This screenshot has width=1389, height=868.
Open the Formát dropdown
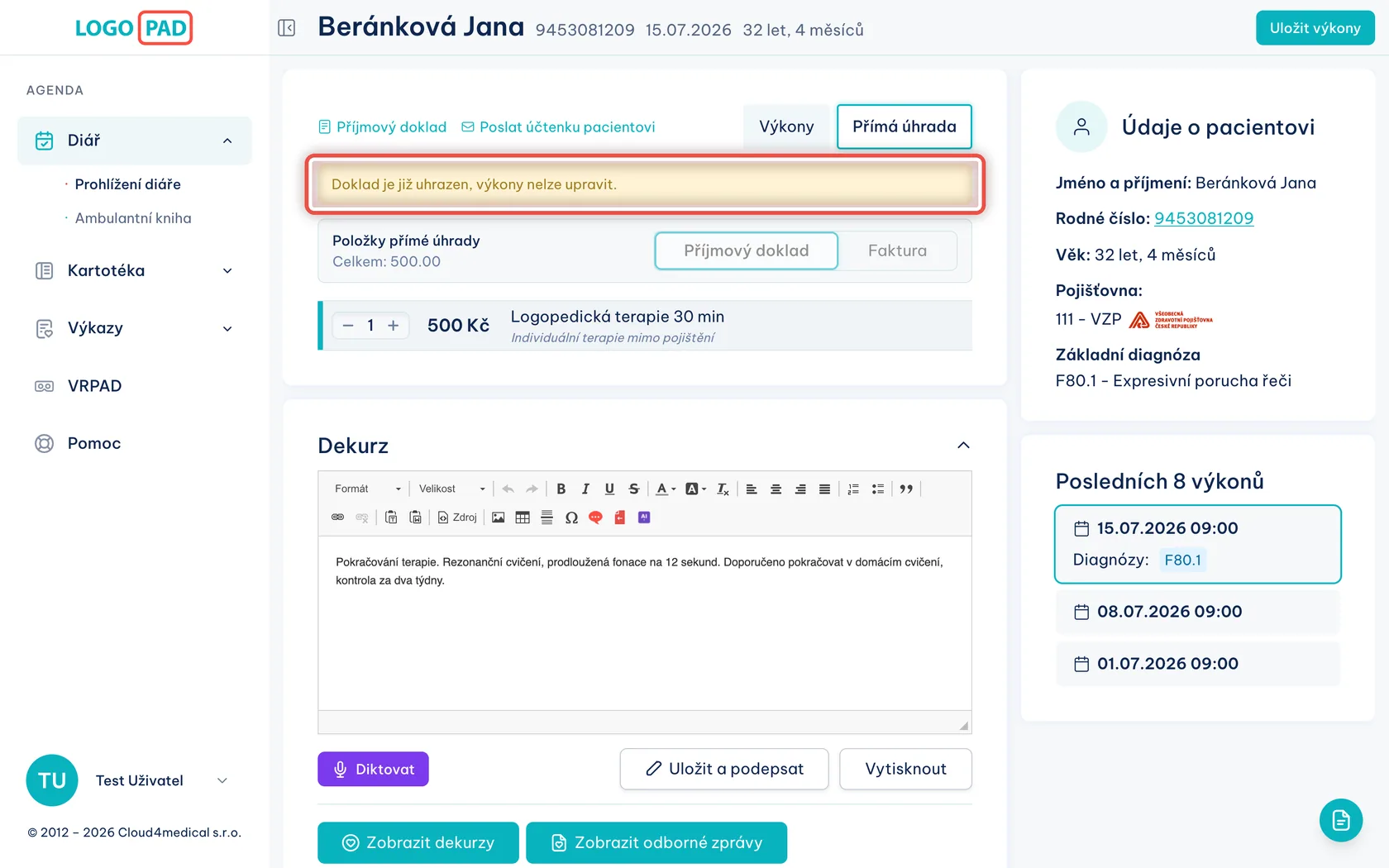368,489
